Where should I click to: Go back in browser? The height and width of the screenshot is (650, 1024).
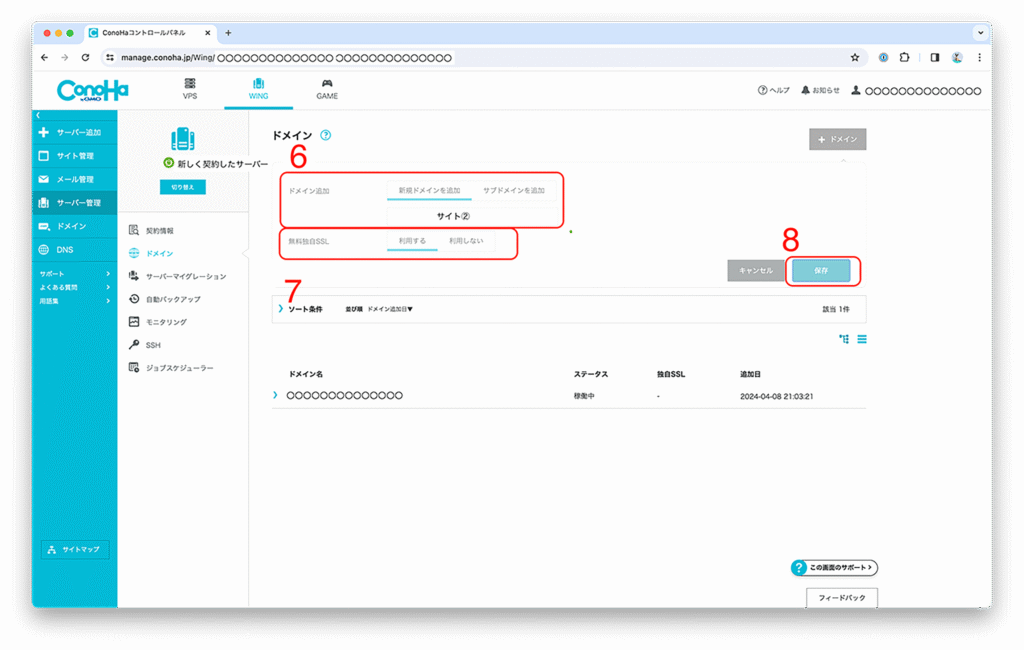pyautogui.click(x=44, y=57)
